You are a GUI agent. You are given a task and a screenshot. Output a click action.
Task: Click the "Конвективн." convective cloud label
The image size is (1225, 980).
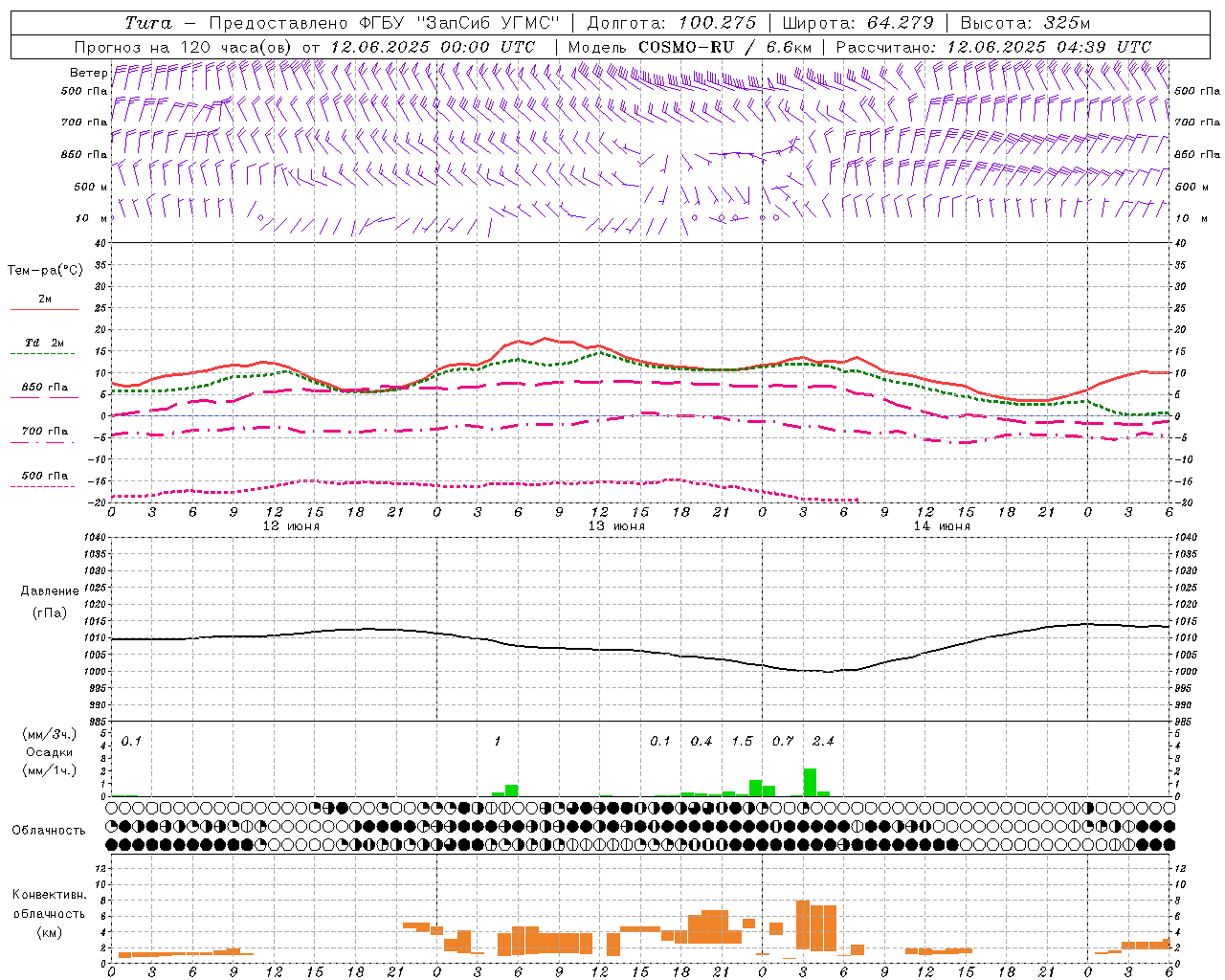49,895
